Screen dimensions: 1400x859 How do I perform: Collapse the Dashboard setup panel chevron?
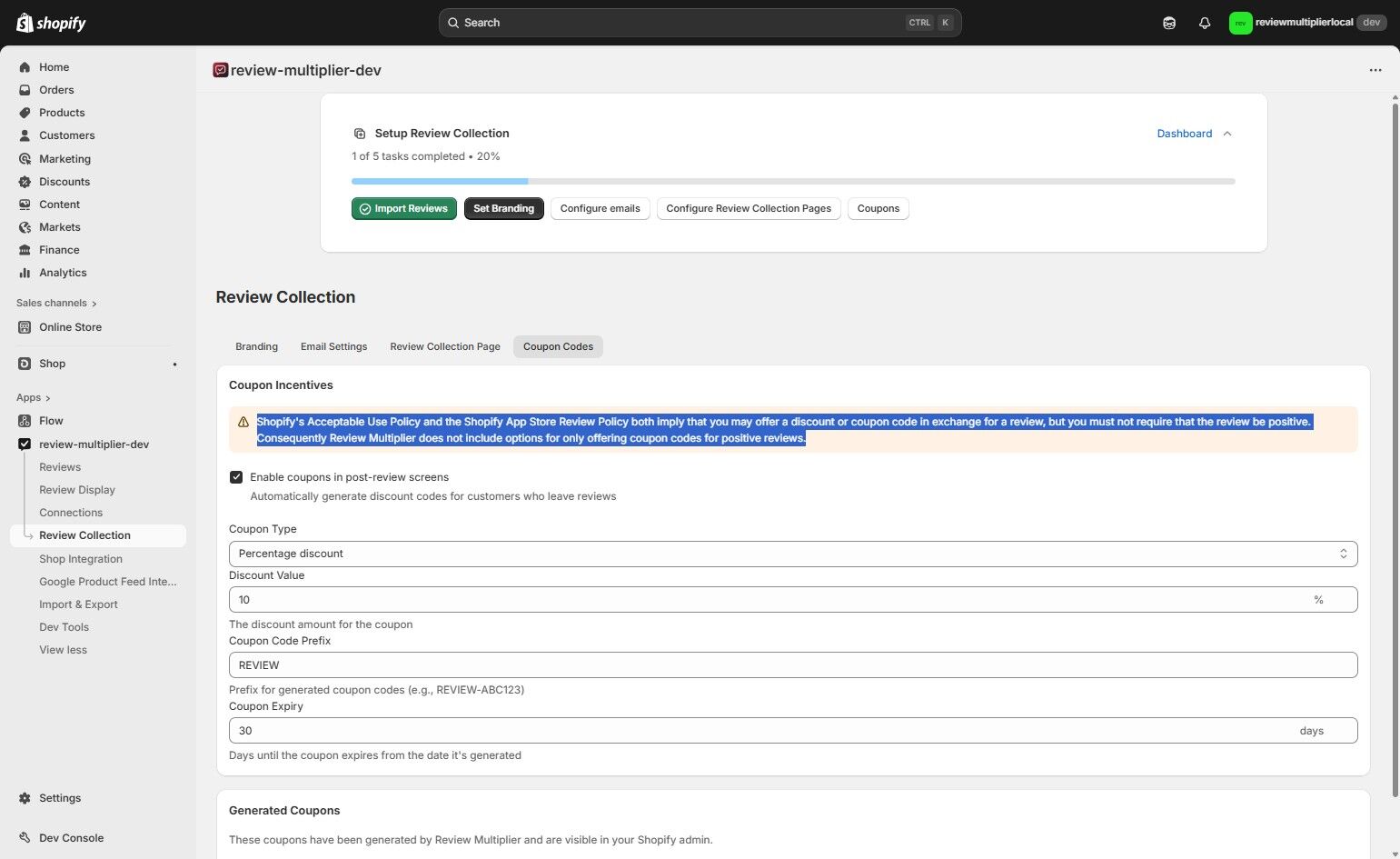[x=1227, y=134]
